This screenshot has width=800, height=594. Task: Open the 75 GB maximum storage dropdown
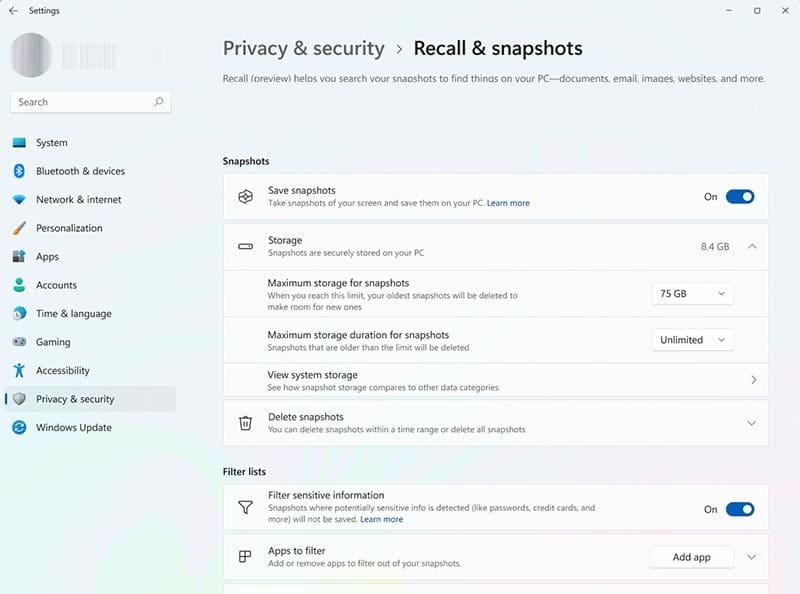tap(692, 293)
